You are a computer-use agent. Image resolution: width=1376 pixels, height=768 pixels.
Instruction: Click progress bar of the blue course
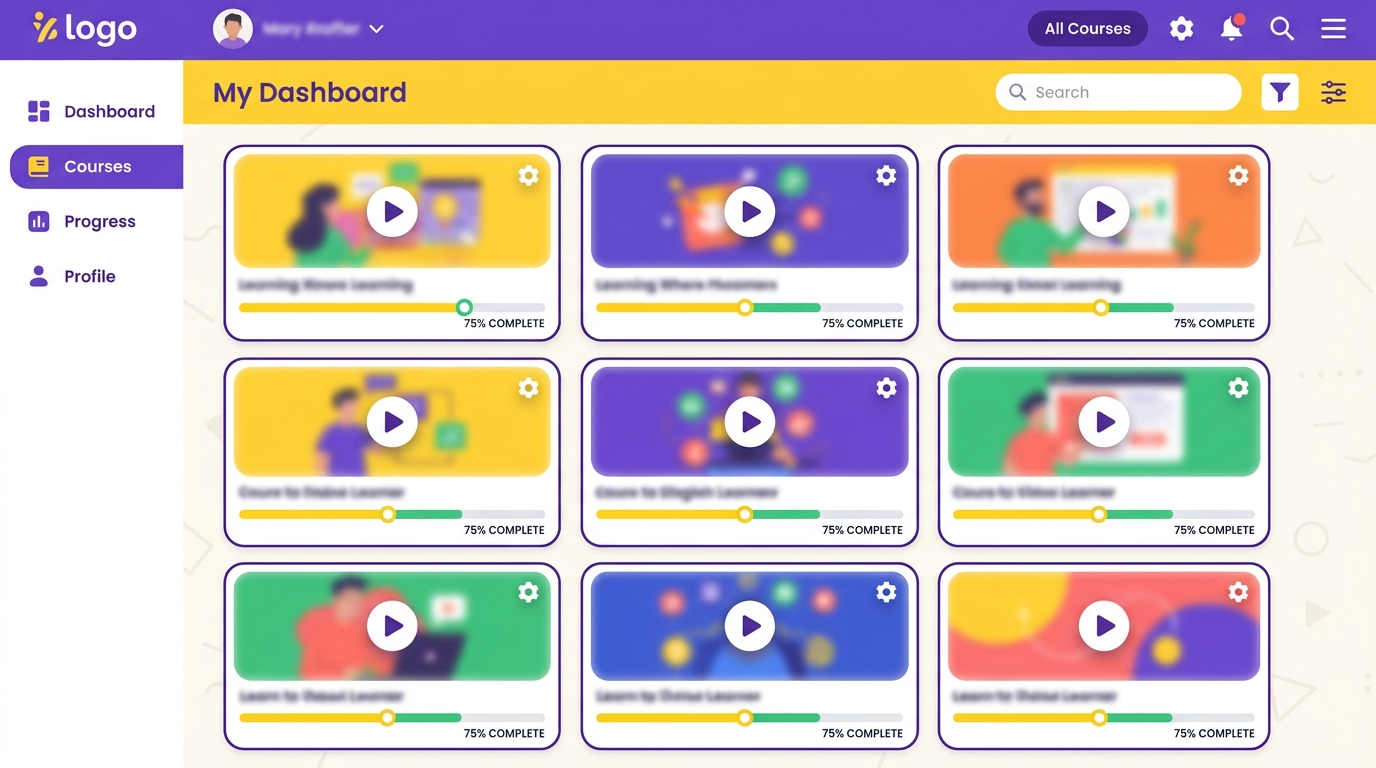[750, 717]
